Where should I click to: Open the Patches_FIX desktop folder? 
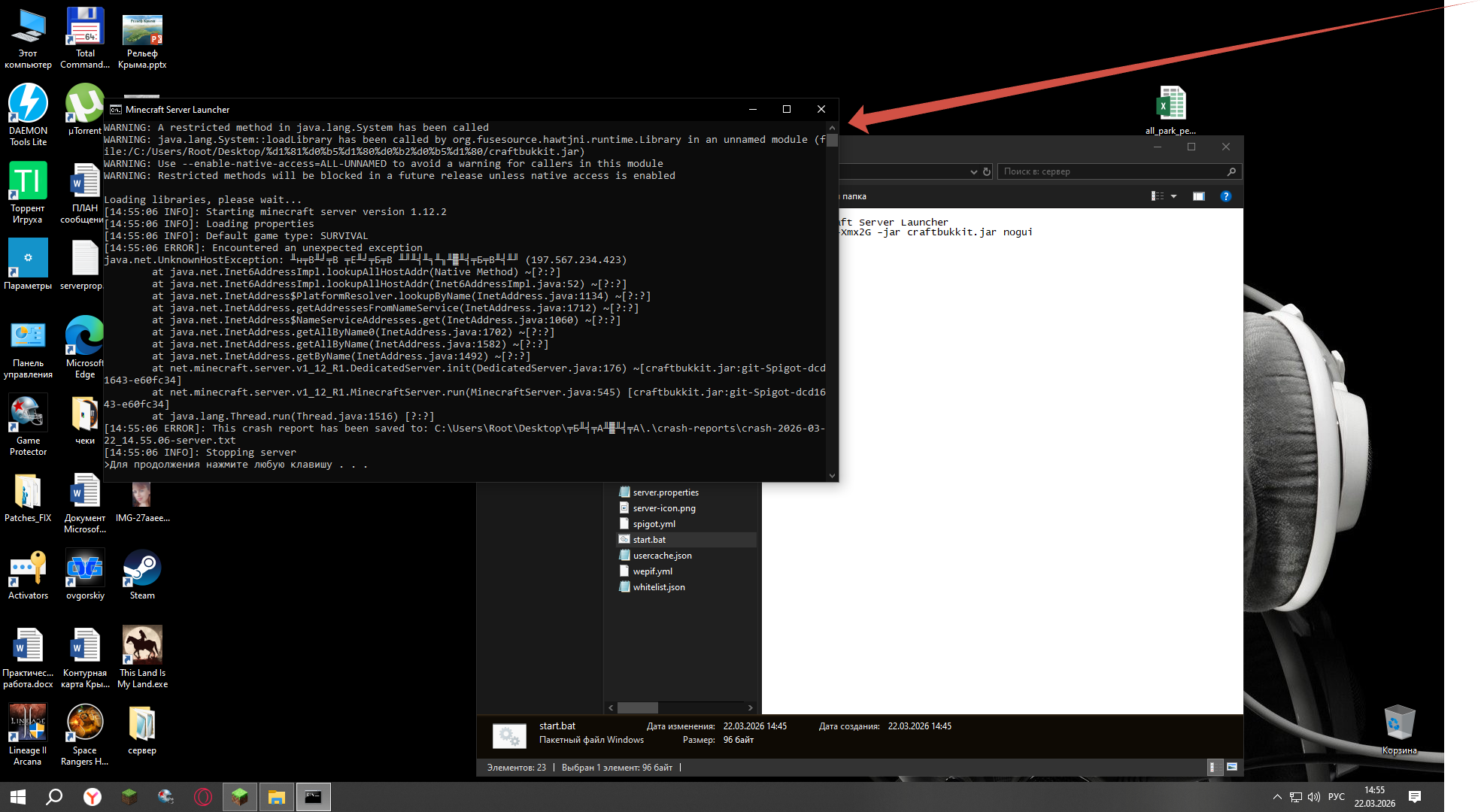tap(28, 497)
